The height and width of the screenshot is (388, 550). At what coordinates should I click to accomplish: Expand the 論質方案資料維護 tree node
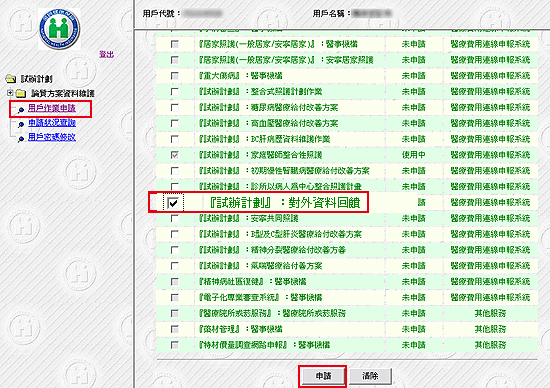coord(10,93)
